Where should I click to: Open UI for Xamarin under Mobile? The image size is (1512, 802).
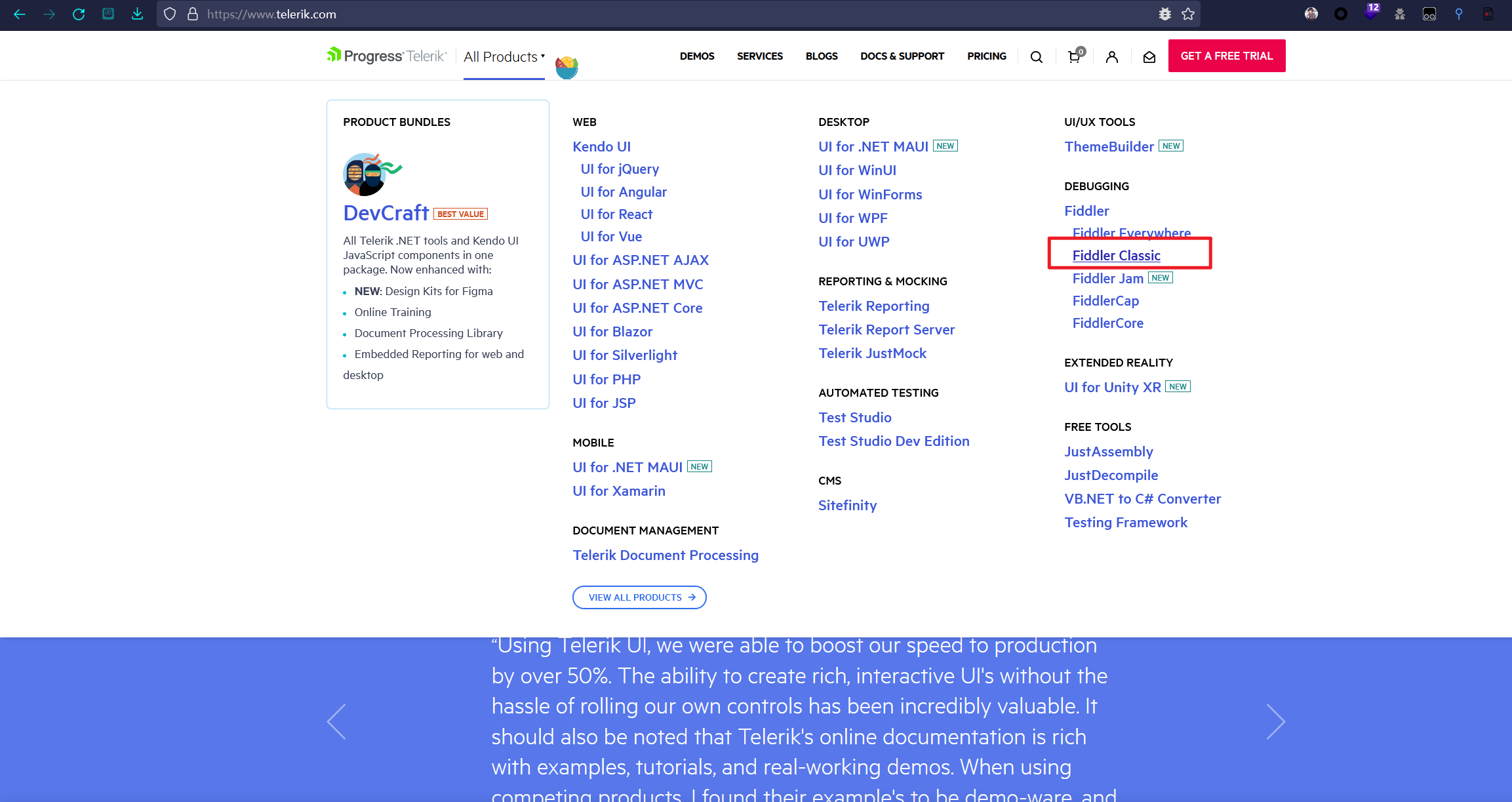619,491
